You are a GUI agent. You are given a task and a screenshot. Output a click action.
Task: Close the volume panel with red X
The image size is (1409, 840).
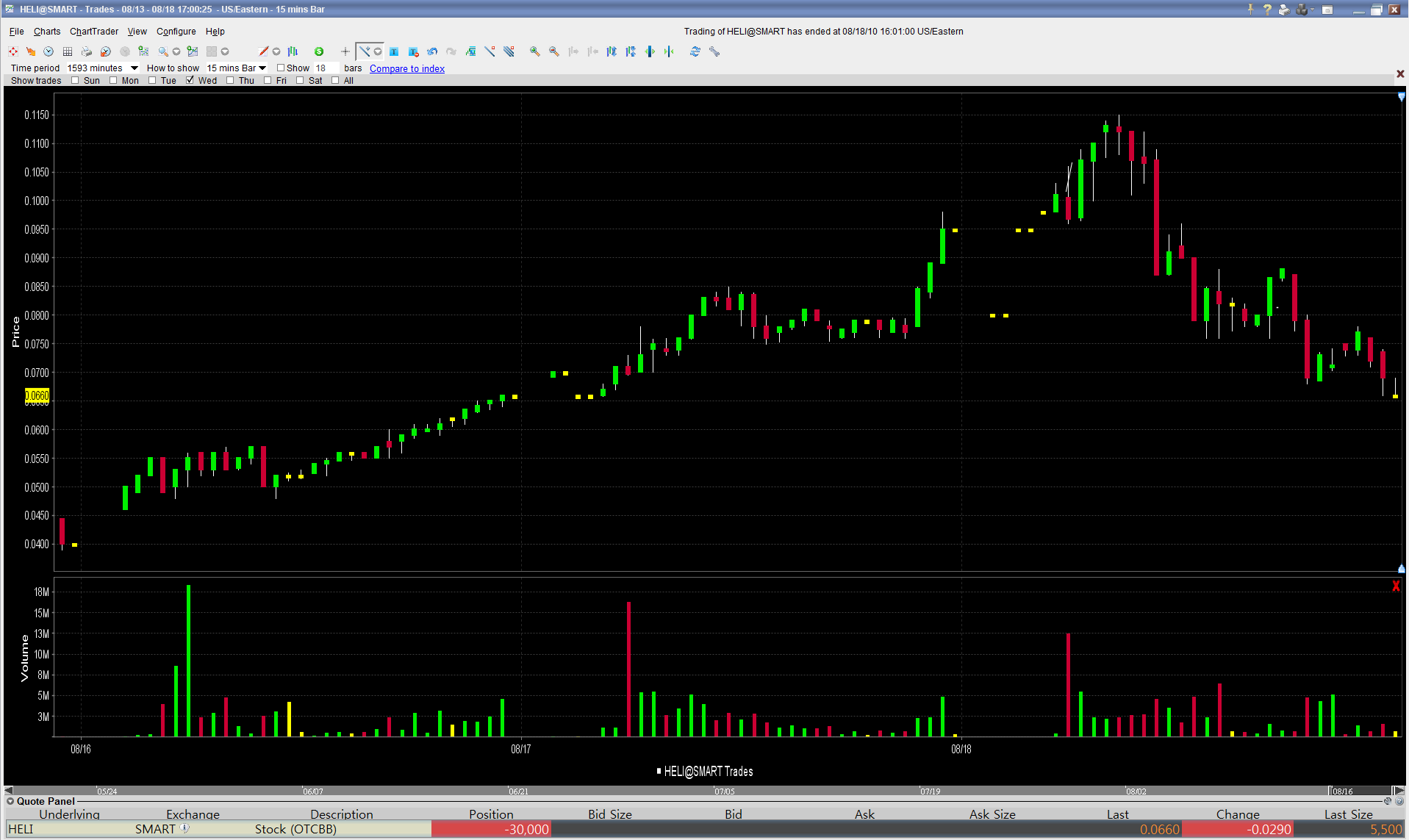1395,586
